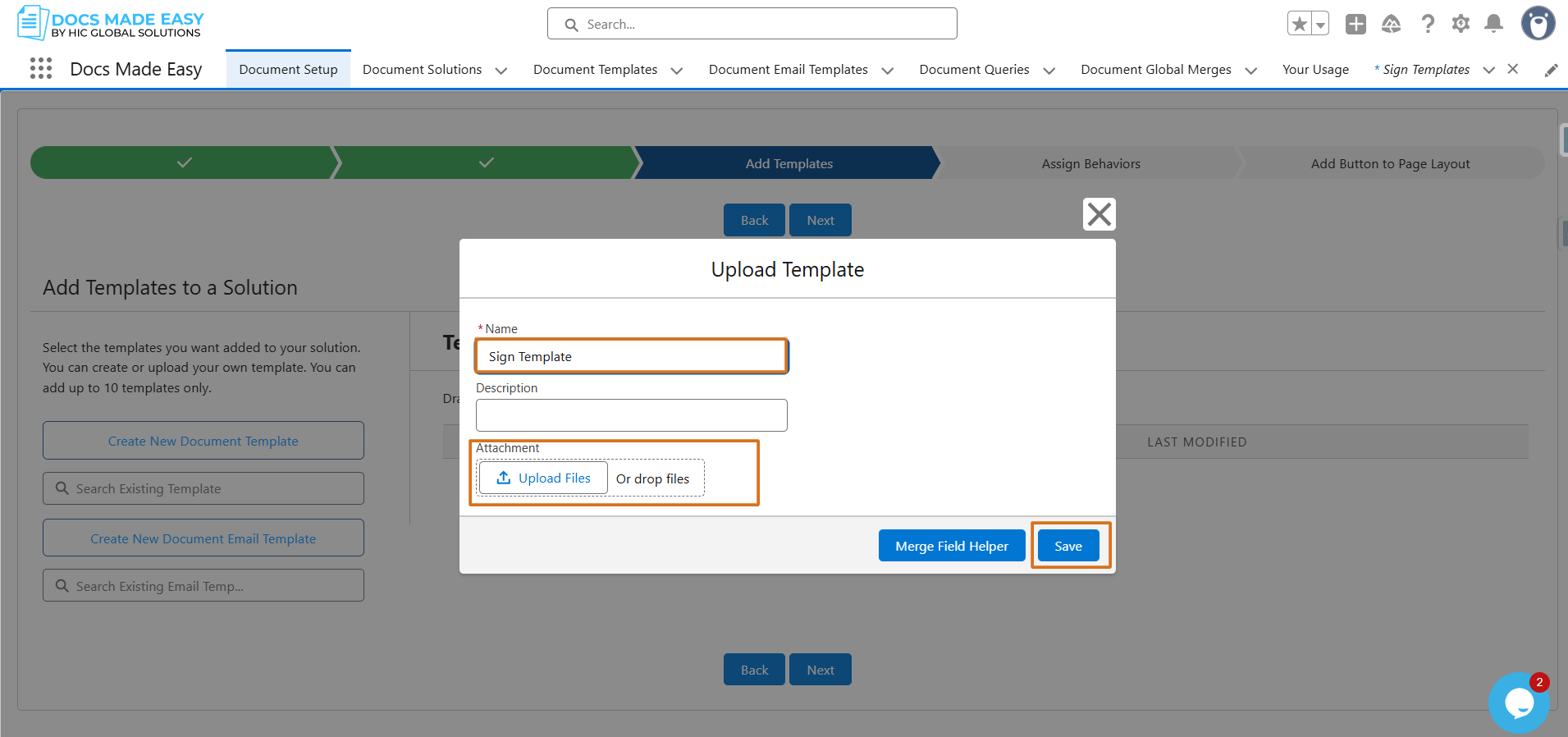Screen dimensions: 1568x737
Task: Open the user profile avatar
Action: [x=1538, y=24]
